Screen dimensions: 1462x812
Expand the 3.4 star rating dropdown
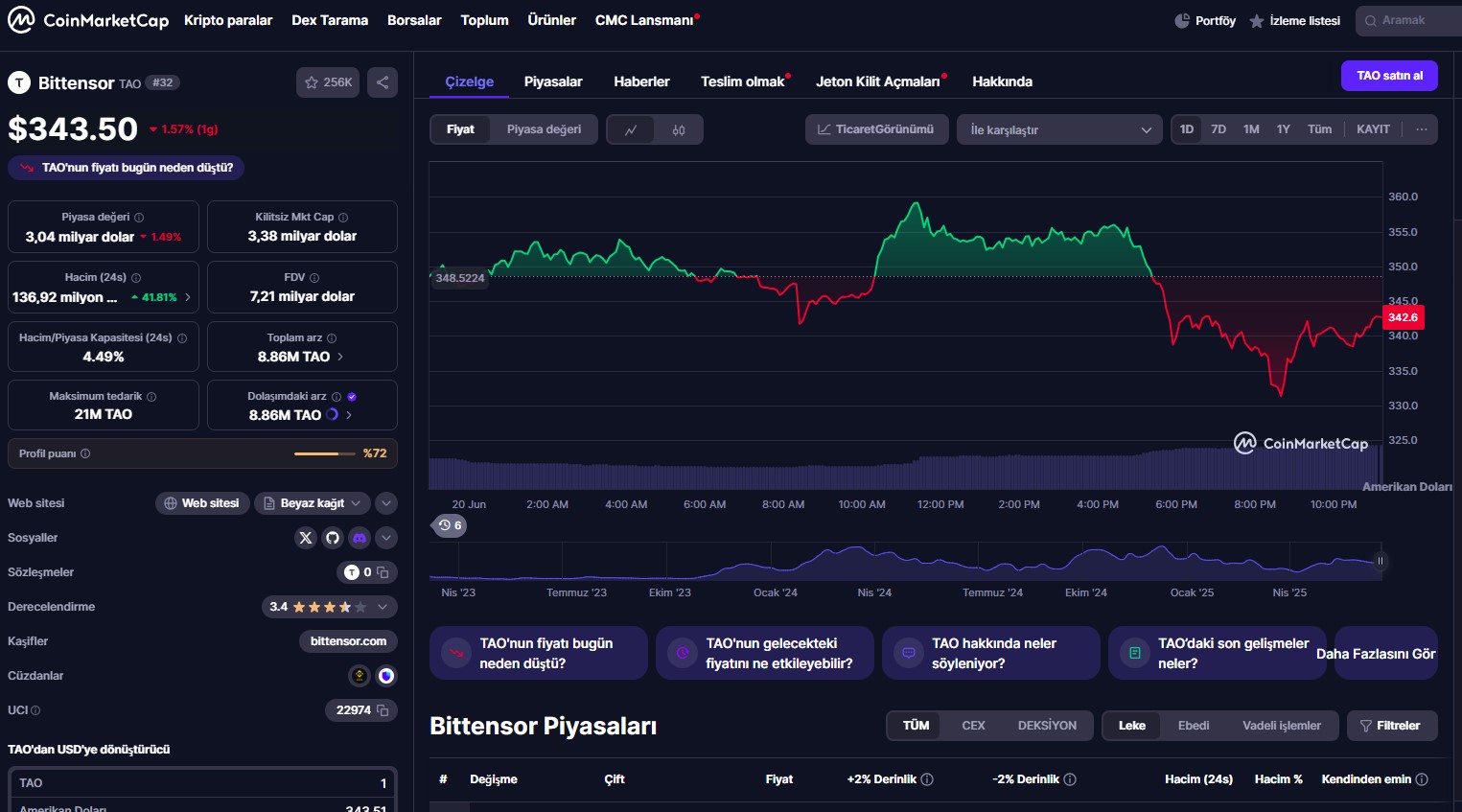click(x=329, y=607)
